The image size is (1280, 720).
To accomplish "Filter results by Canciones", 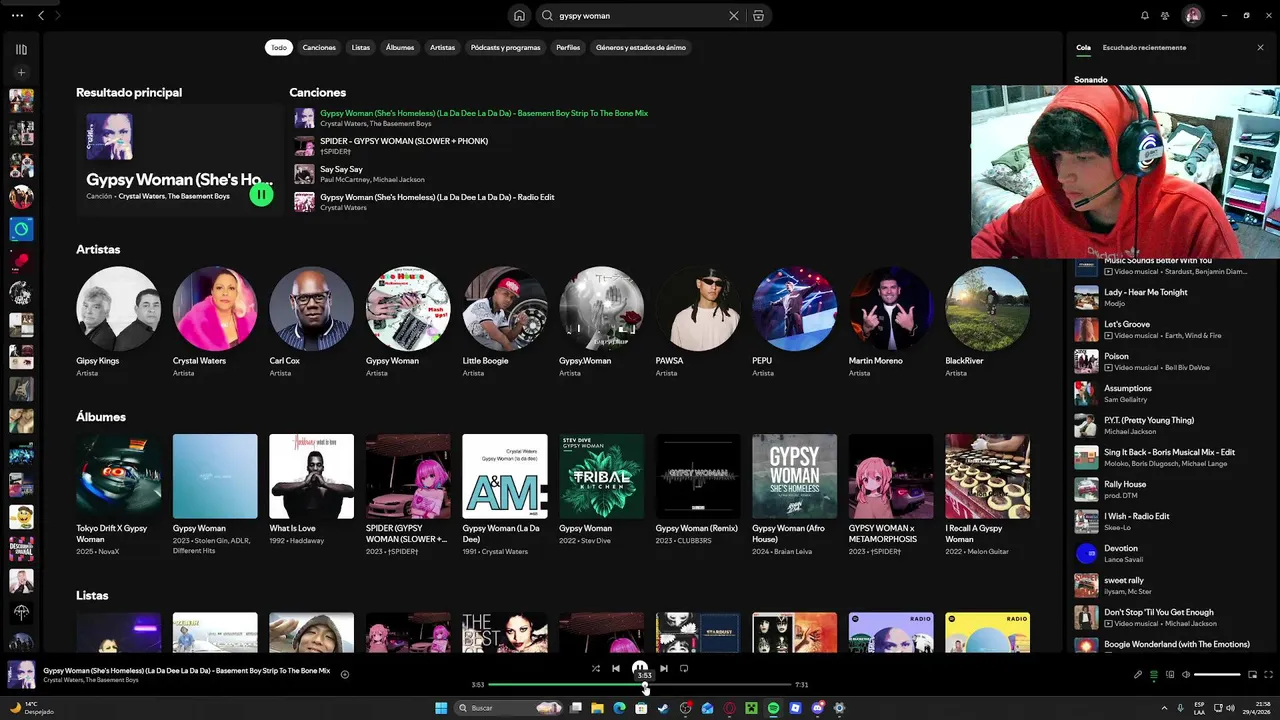I will pyautogui.click(x=319, y=47).
